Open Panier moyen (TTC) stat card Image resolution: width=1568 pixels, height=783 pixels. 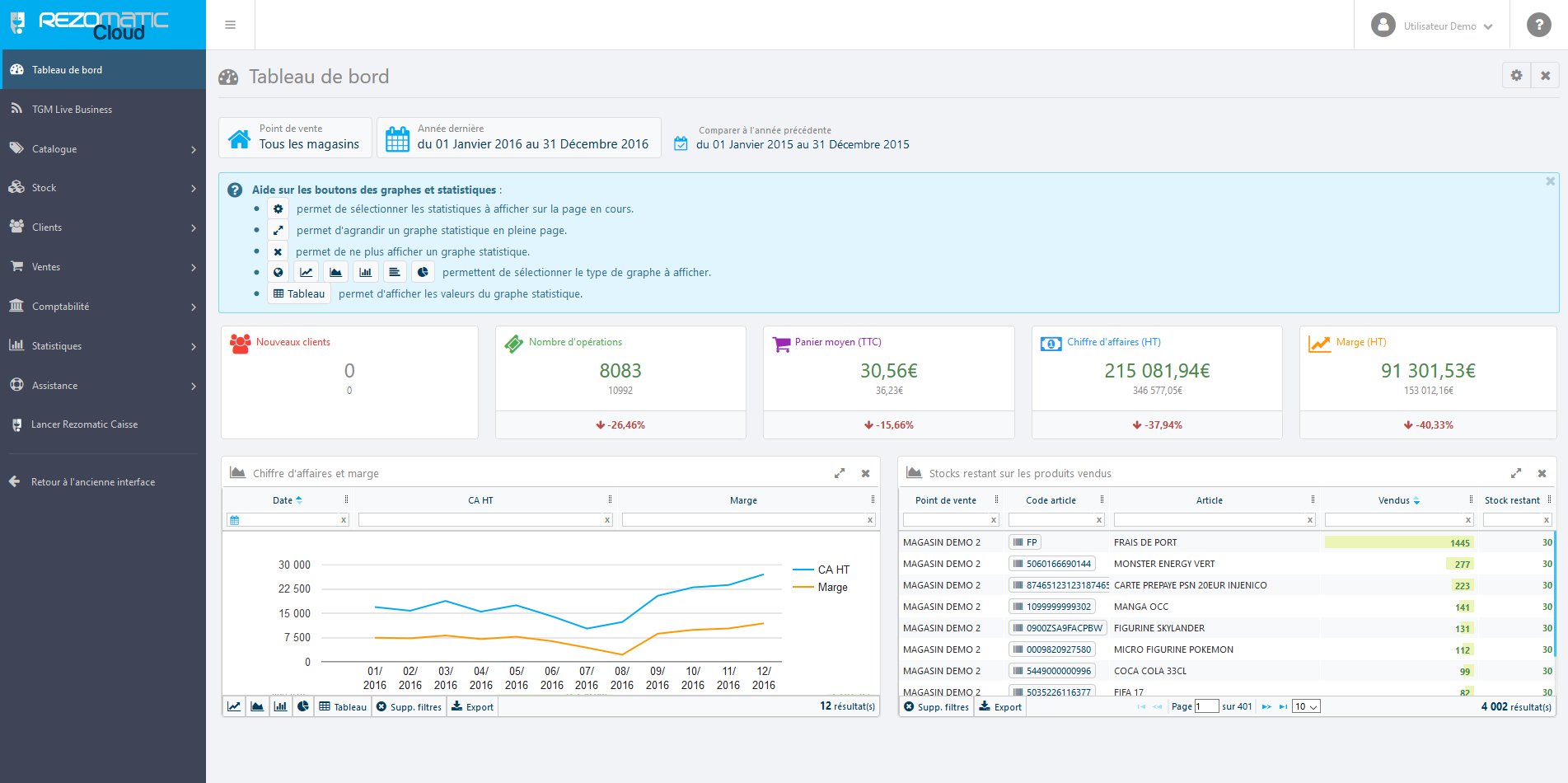point(889,382)
